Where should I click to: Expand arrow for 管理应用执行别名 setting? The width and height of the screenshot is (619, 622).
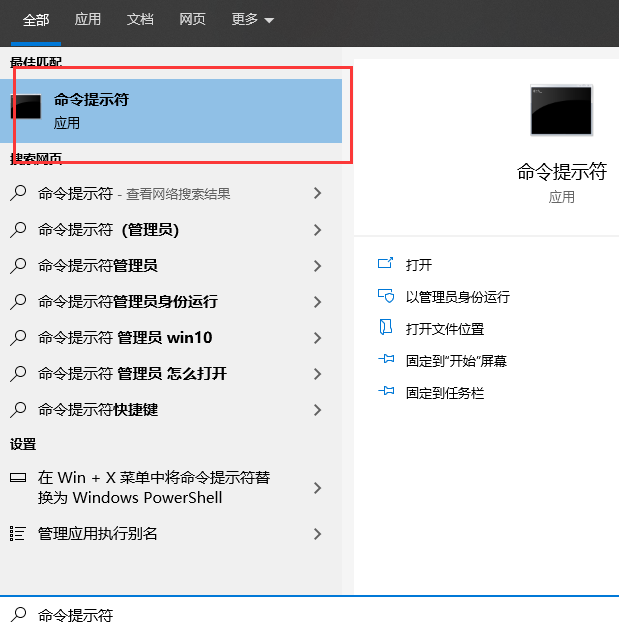317,534
